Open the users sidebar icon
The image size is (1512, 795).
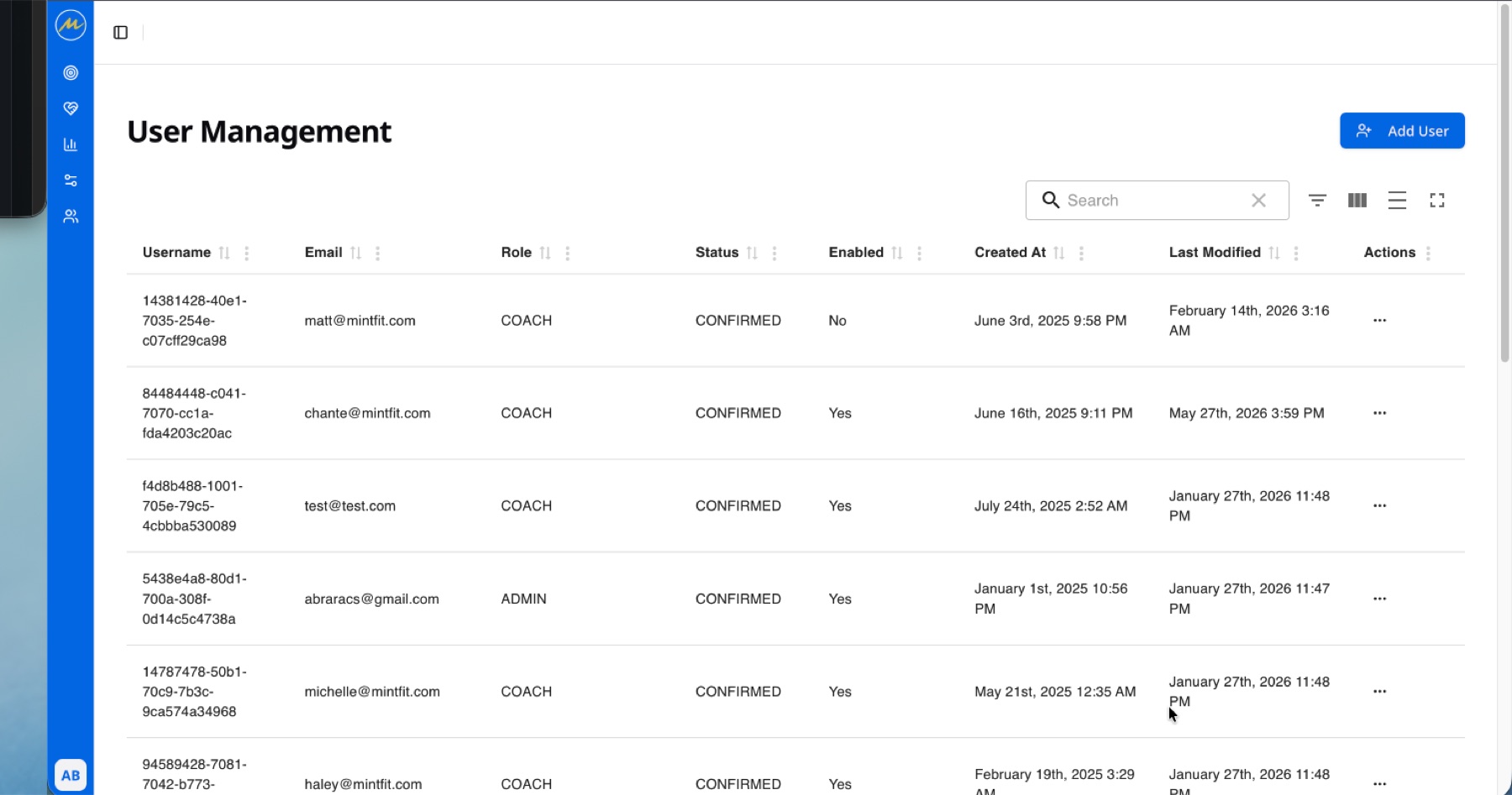(71, 217)
